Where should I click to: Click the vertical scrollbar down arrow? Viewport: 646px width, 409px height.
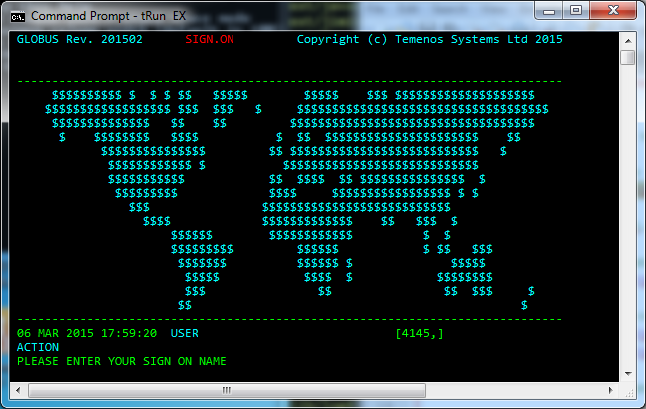627,372
